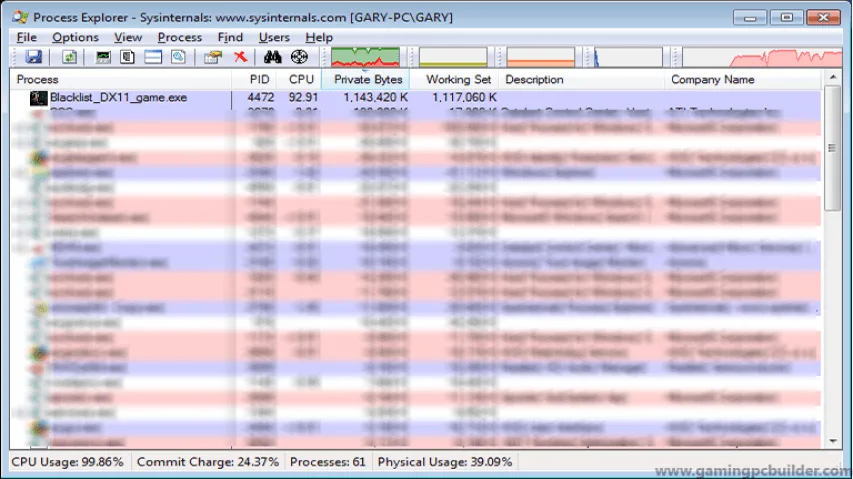This screenshot has height=479, width=853.
Task: Click the green CPU usage mini graph
Action: [365, 57]
